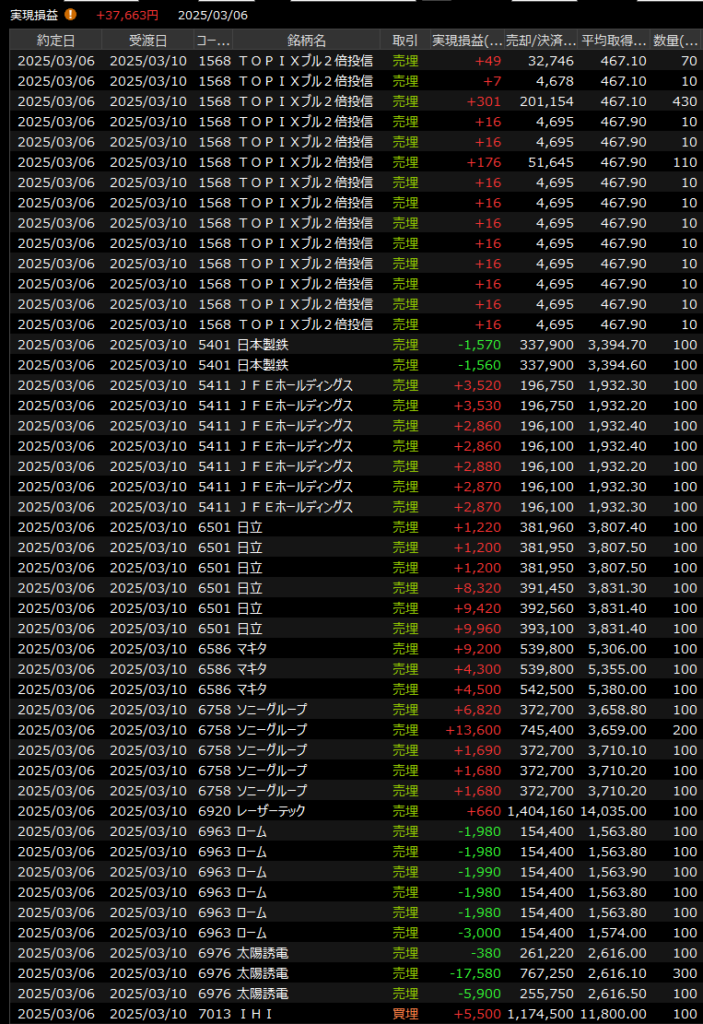703x1024 pixels.
Task: Click the 取引 column header
Action: click(405, 40)
